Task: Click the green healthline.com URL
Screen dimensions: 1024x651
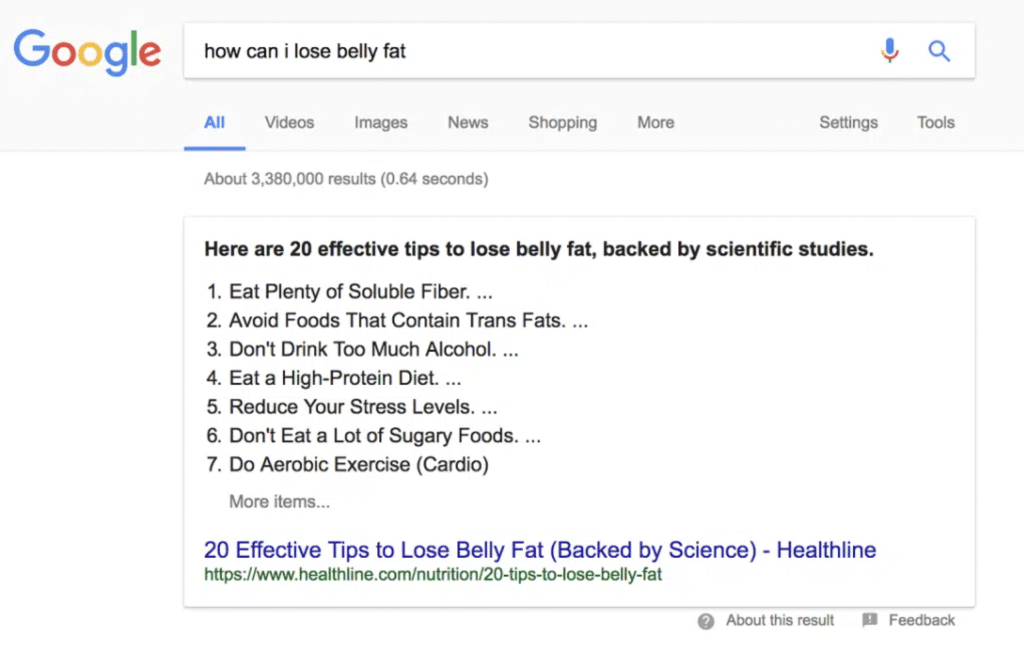Action: point(432,576)
